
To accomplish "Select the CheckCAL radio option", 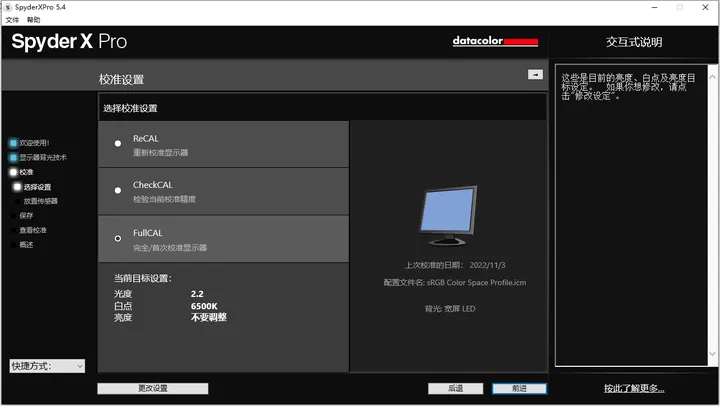I will point(118,190).
